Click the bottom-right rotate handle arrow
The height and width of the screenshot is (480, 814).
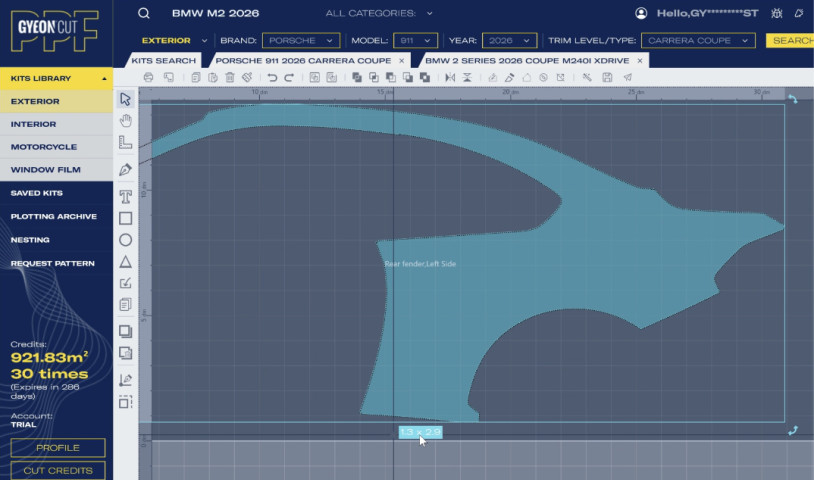793,430
